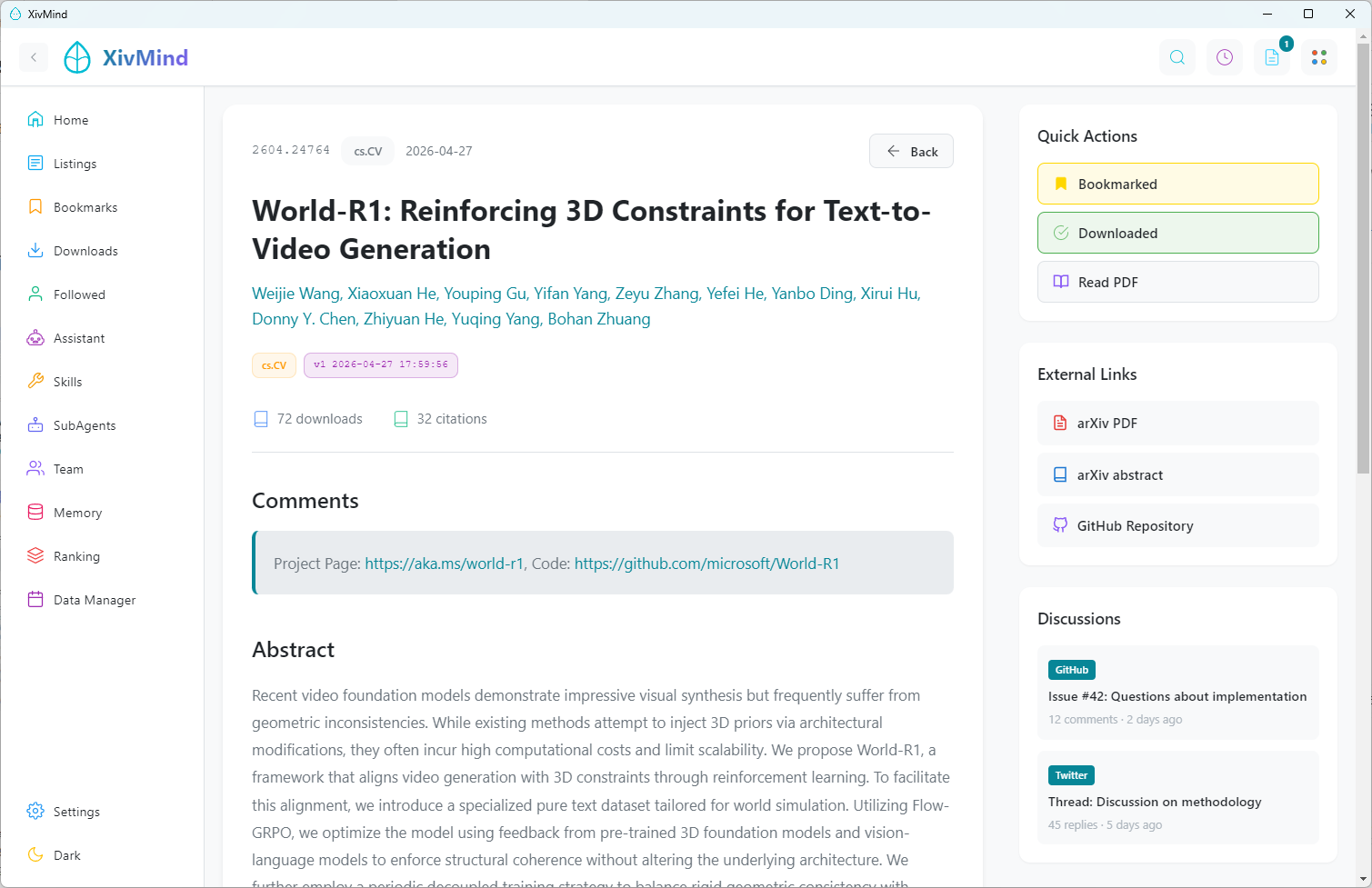Click the Back button
Screen dimensions: 1372x888
pyautogui.click(x=911, y=151)
